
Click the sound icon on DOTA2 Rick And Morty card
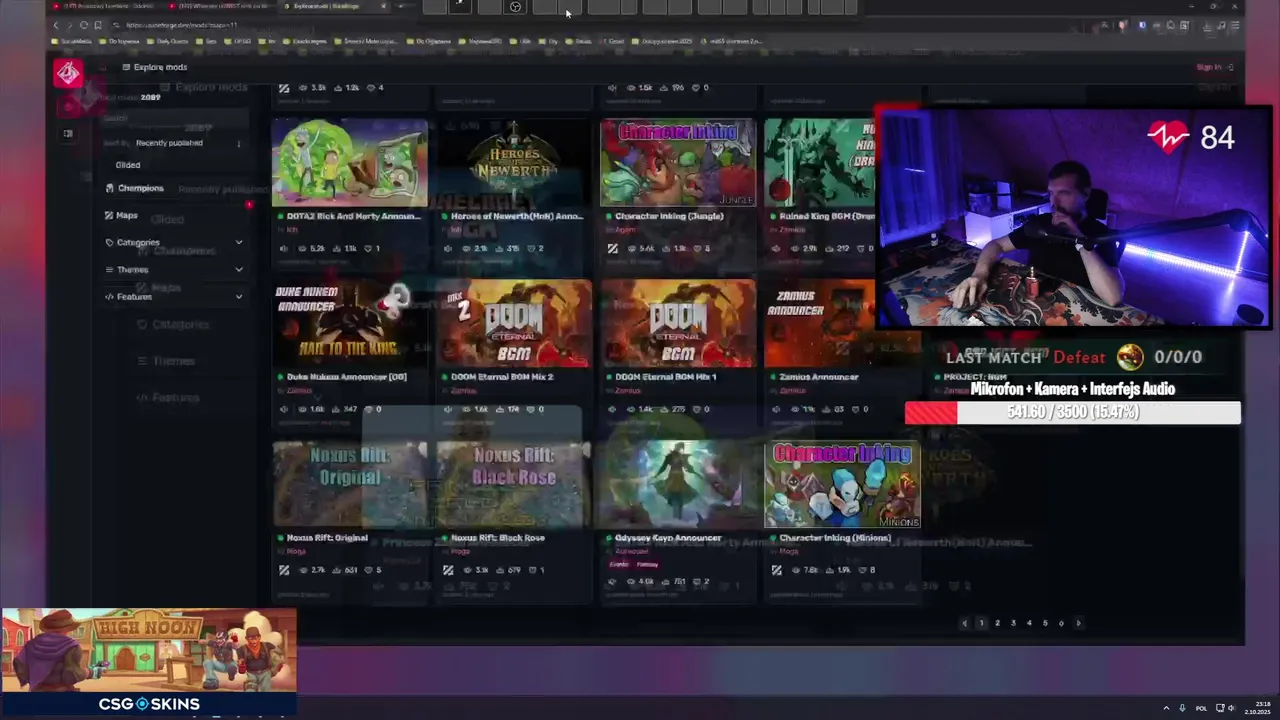coord(284,248)
